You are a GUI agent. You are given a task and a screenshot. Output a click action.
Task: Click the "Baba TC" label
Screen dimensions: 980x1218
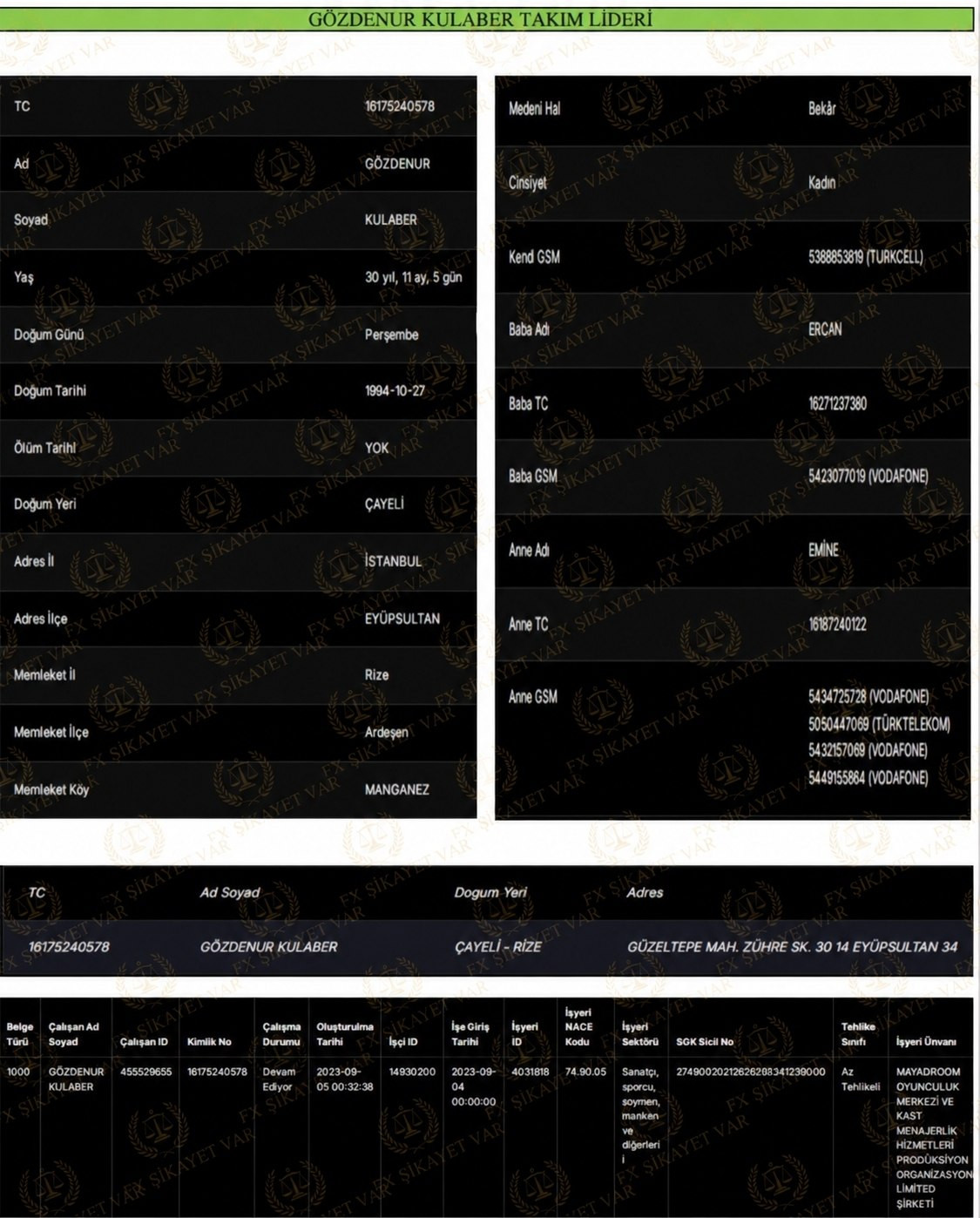(528, 403)
